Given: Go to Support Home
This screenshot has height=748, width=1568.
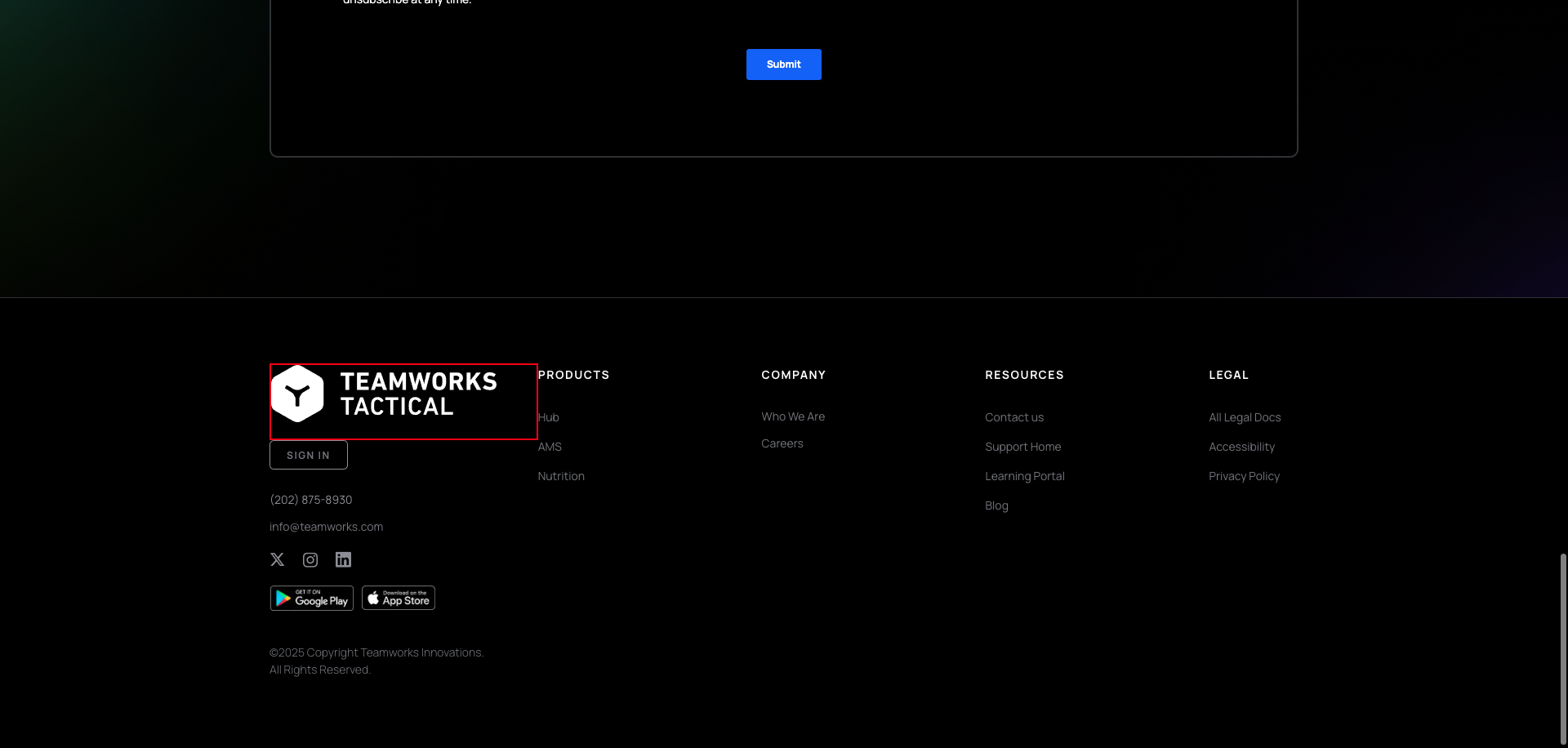Looking at the screenshot, I should pos(1022,447).
